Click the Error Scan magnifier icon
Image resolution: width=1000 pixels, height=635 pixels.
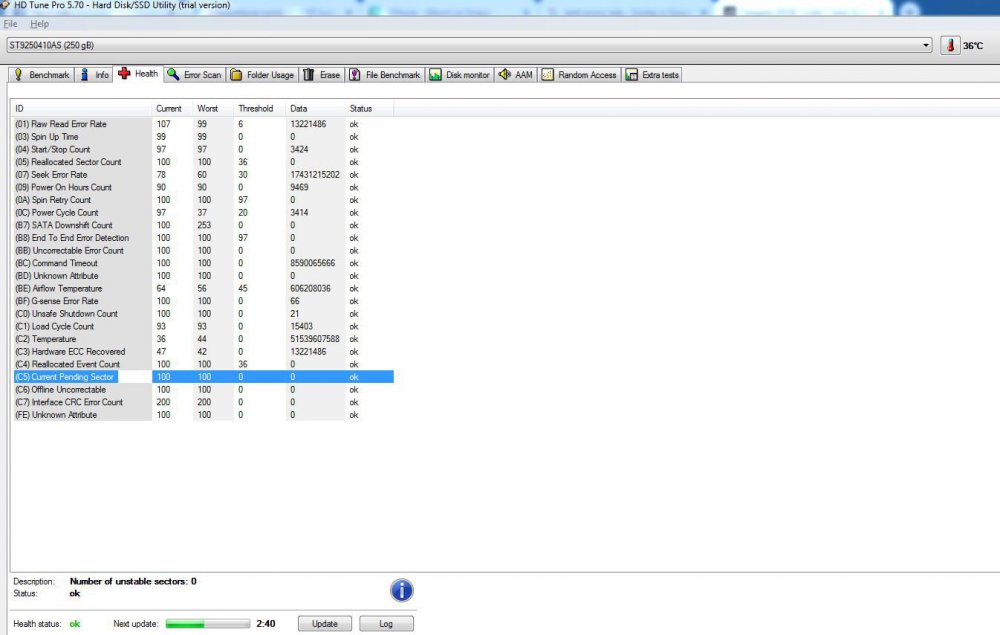[x=173, y=75]
